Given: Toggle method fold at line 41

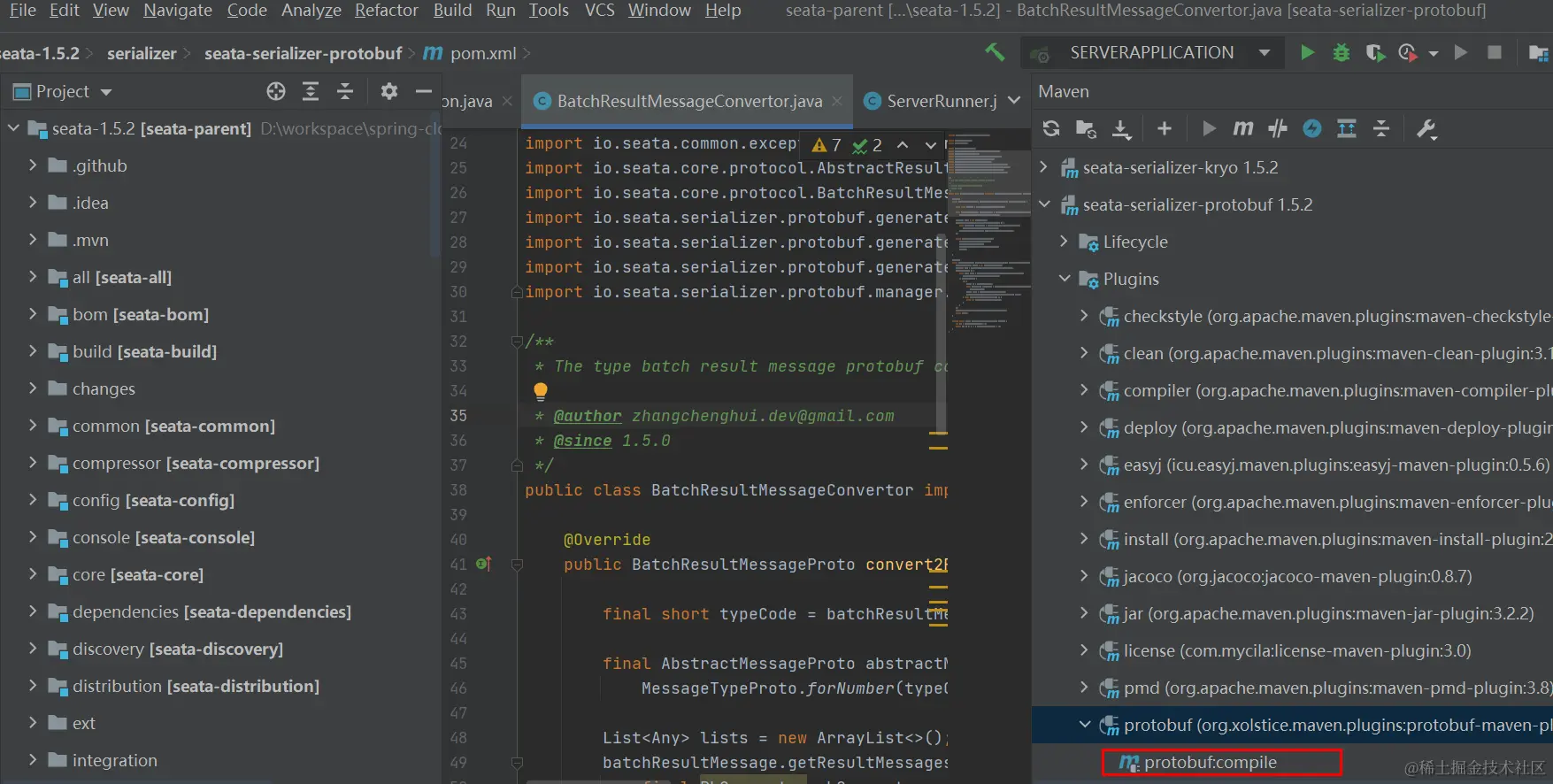Looking at the screenshot, I should pyautogui.click(x=518, y=565).
